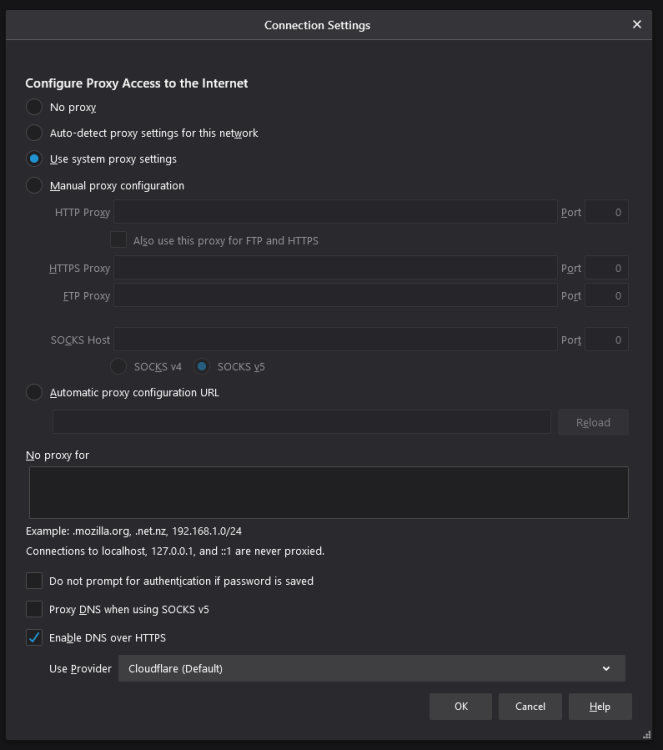This screenshot has height=750, width=663.
Task: Check Proxy DNS when using SOCKS v5
Action: pos(34,609)
